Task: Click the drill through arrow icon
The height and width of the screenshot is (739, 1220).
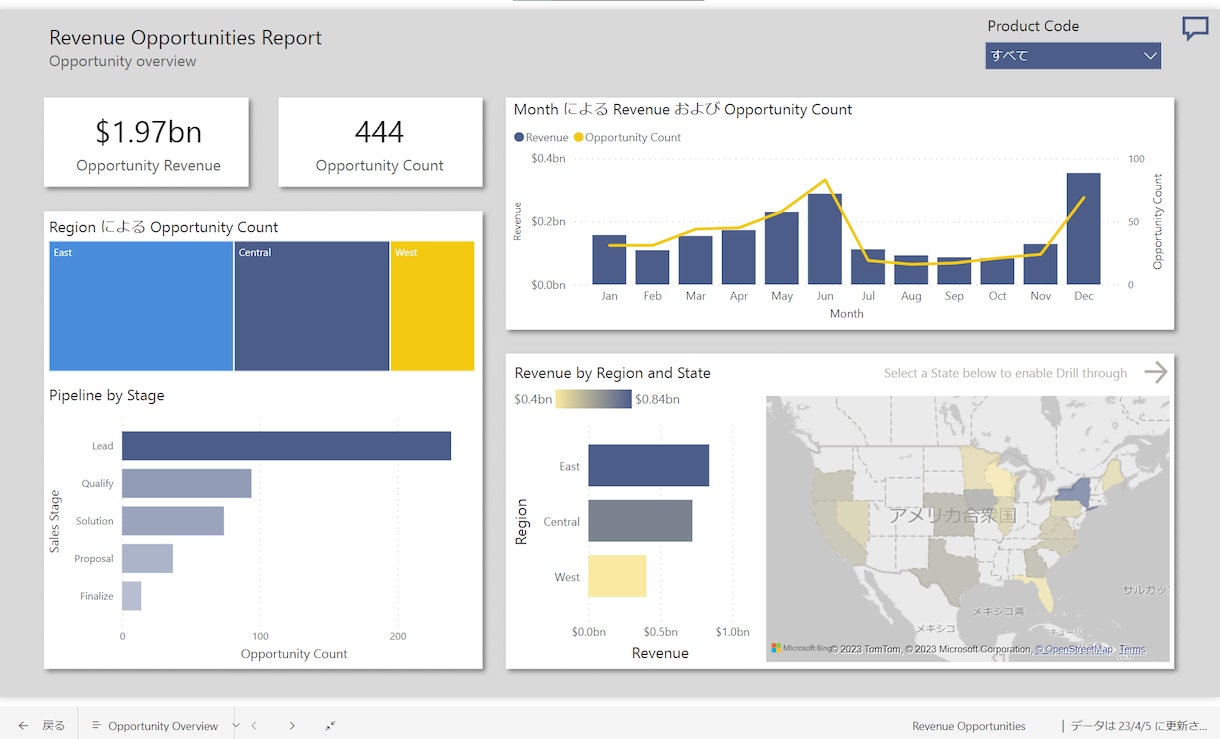Action: tap(1156, 373)
